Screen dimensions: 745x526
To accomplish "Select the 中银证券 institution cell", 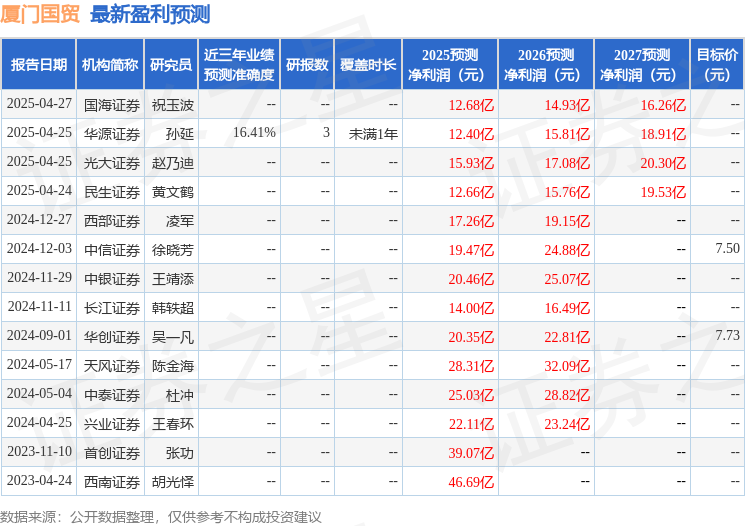I will click(x=112, y=279).
